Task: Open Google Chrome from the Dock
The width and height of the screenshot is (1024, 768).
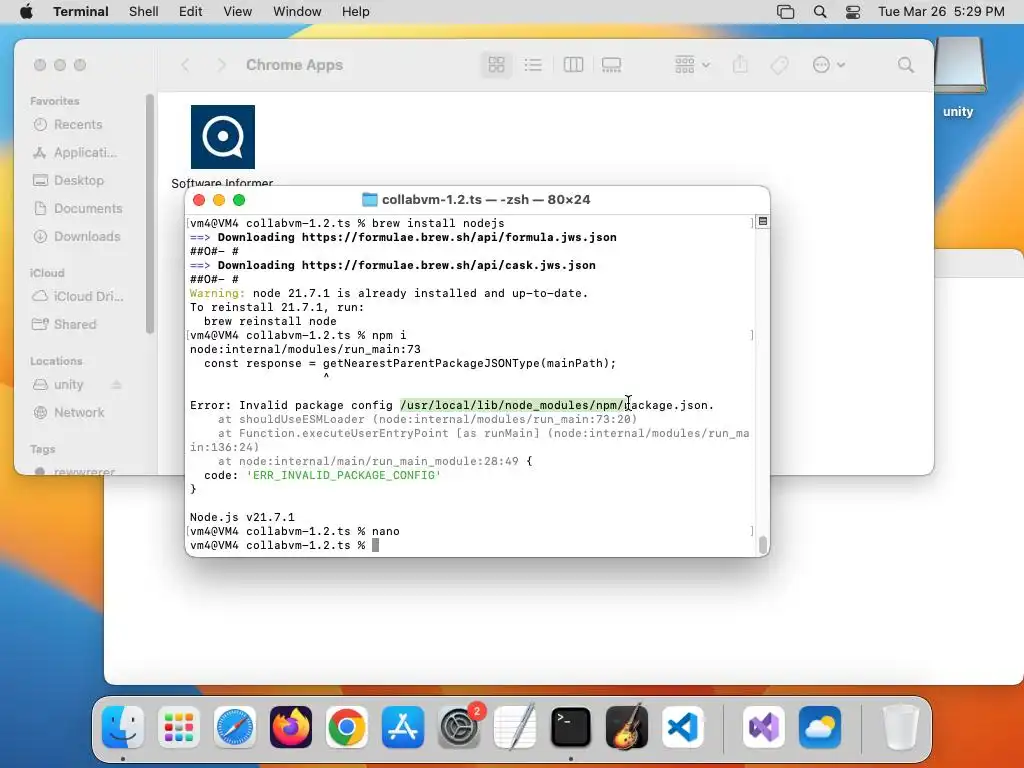Action: click(347, 727)
